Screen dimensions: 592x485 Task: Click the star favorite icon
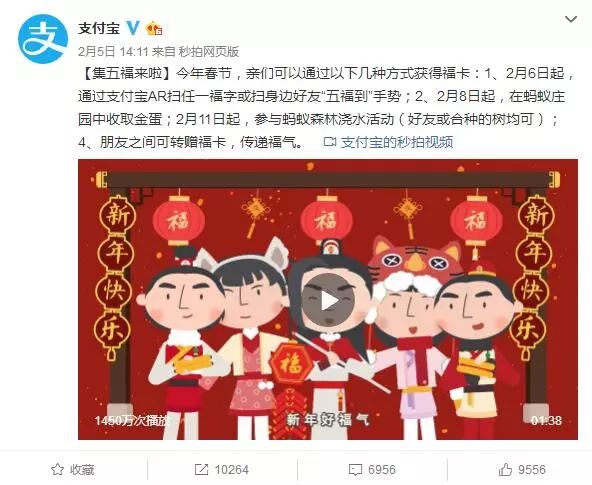[x=57, y=470]
